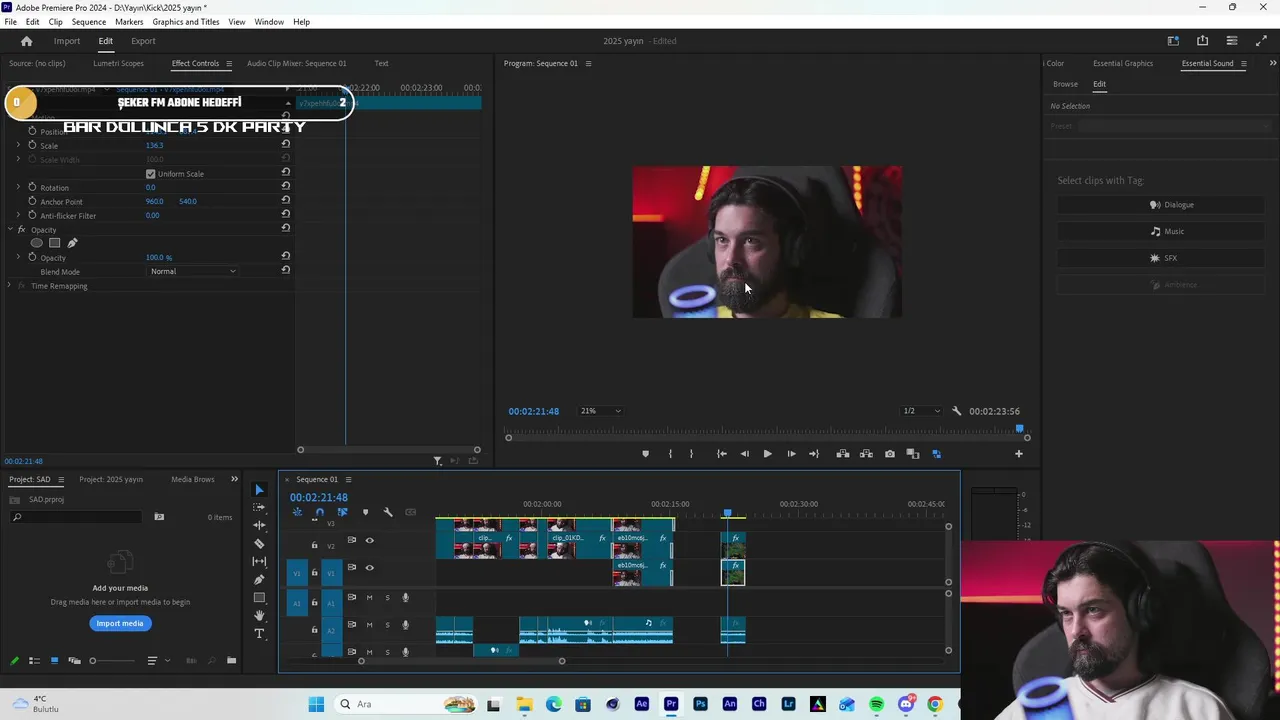Click the timeline Add Marker icon
Viewport: 1280px width, 720px height.
click(365, 512)
